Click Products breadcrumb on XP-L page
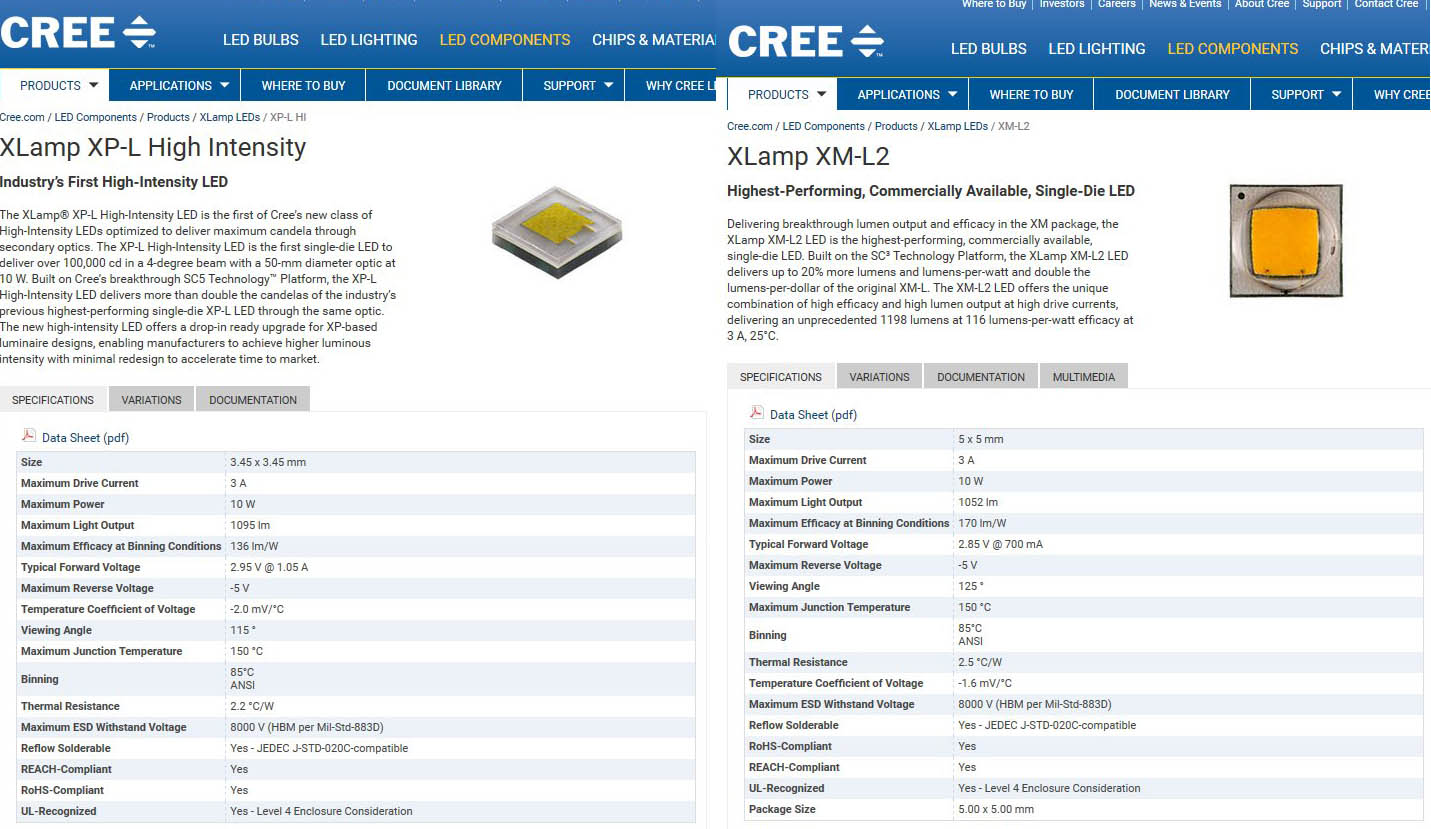 [x=168, y=118]
